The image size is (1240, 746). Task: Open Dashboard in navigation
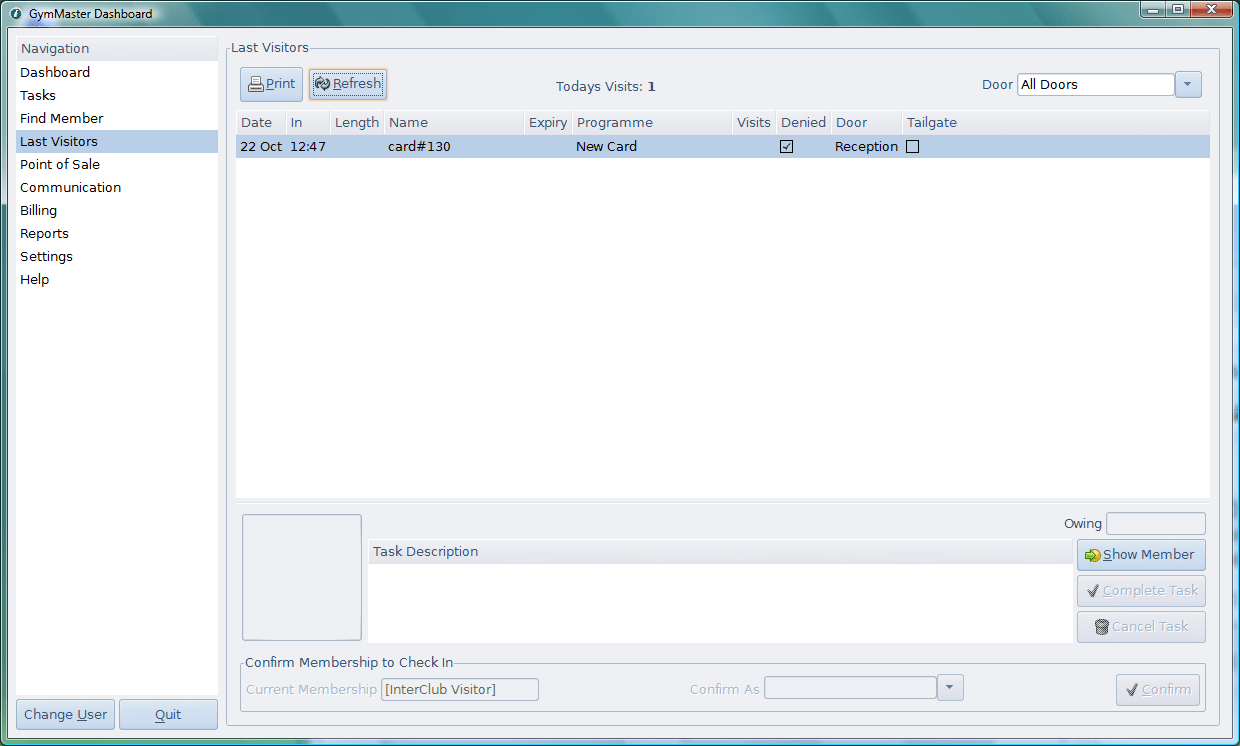click(x=116, y=72)
